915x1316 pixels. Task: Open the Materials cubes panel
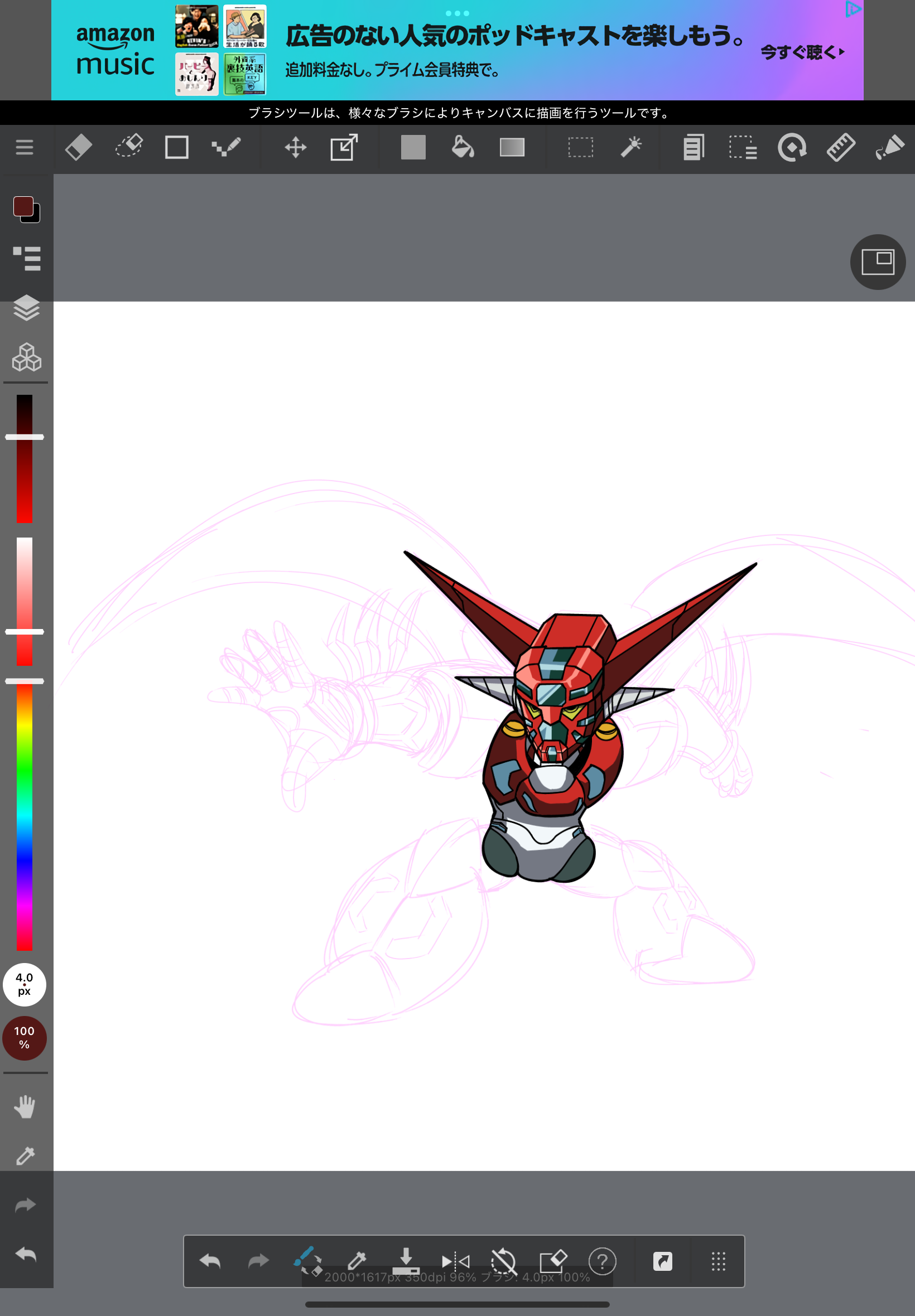(26, 357)
